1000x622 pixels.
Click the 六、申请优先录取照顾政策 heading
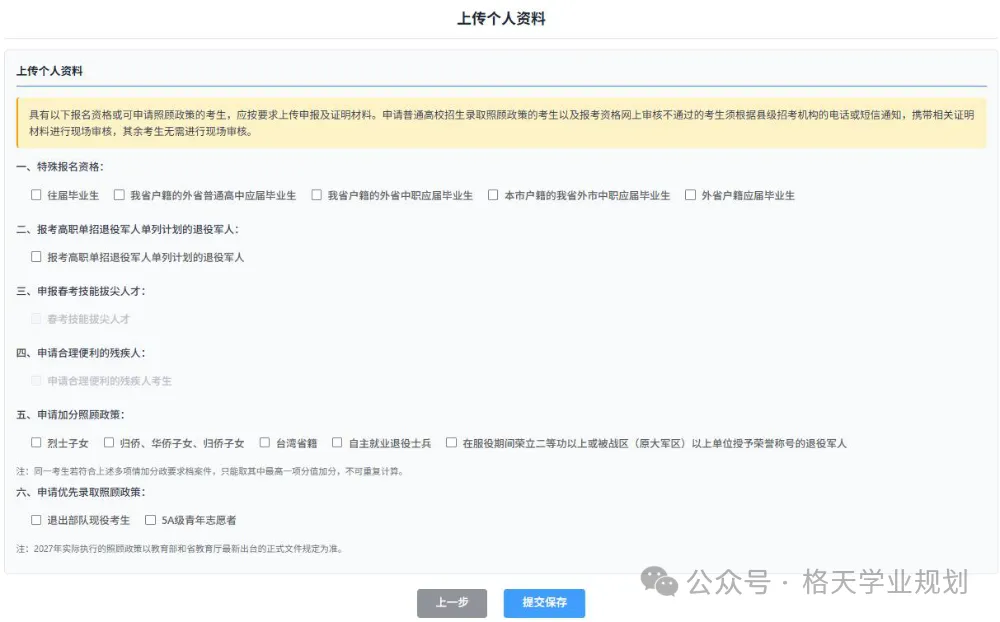click(81, 492)
